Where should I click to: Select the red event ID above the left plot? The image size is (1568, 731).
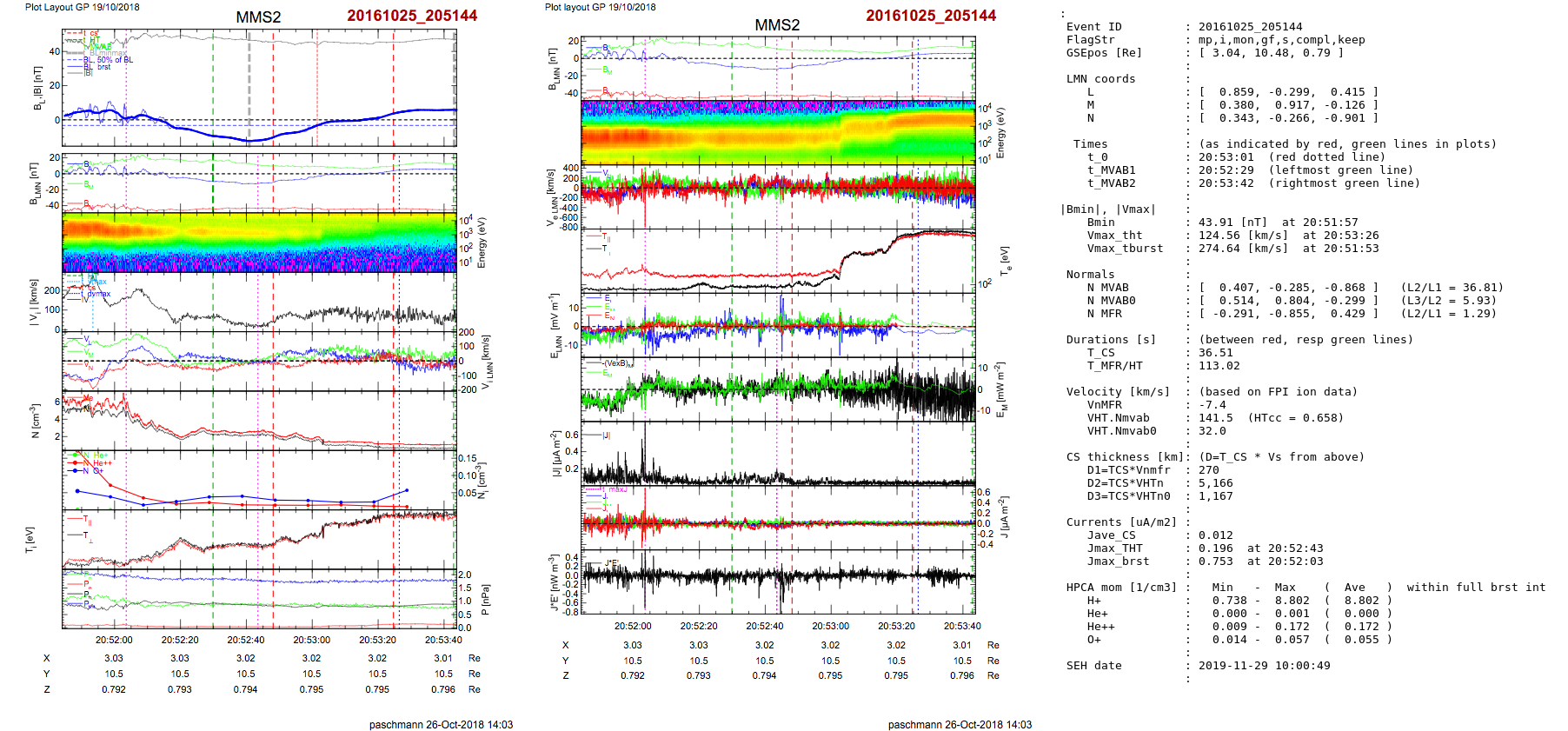pyautogui.click(x=411, y=16)
